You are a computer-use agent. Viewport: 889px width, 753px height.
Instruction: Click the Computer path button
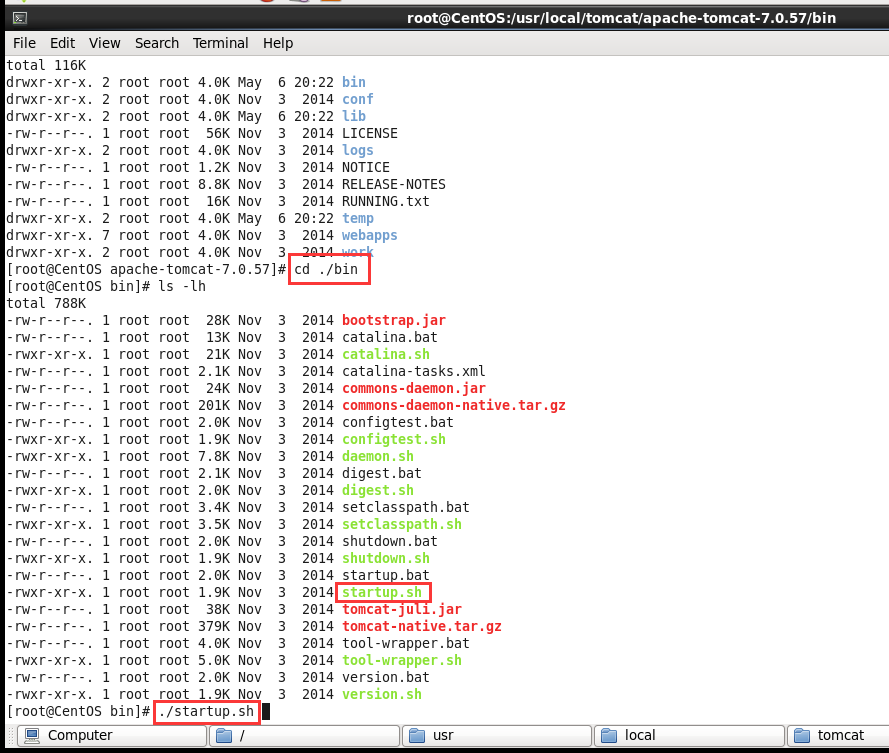[x=112, y=735]
